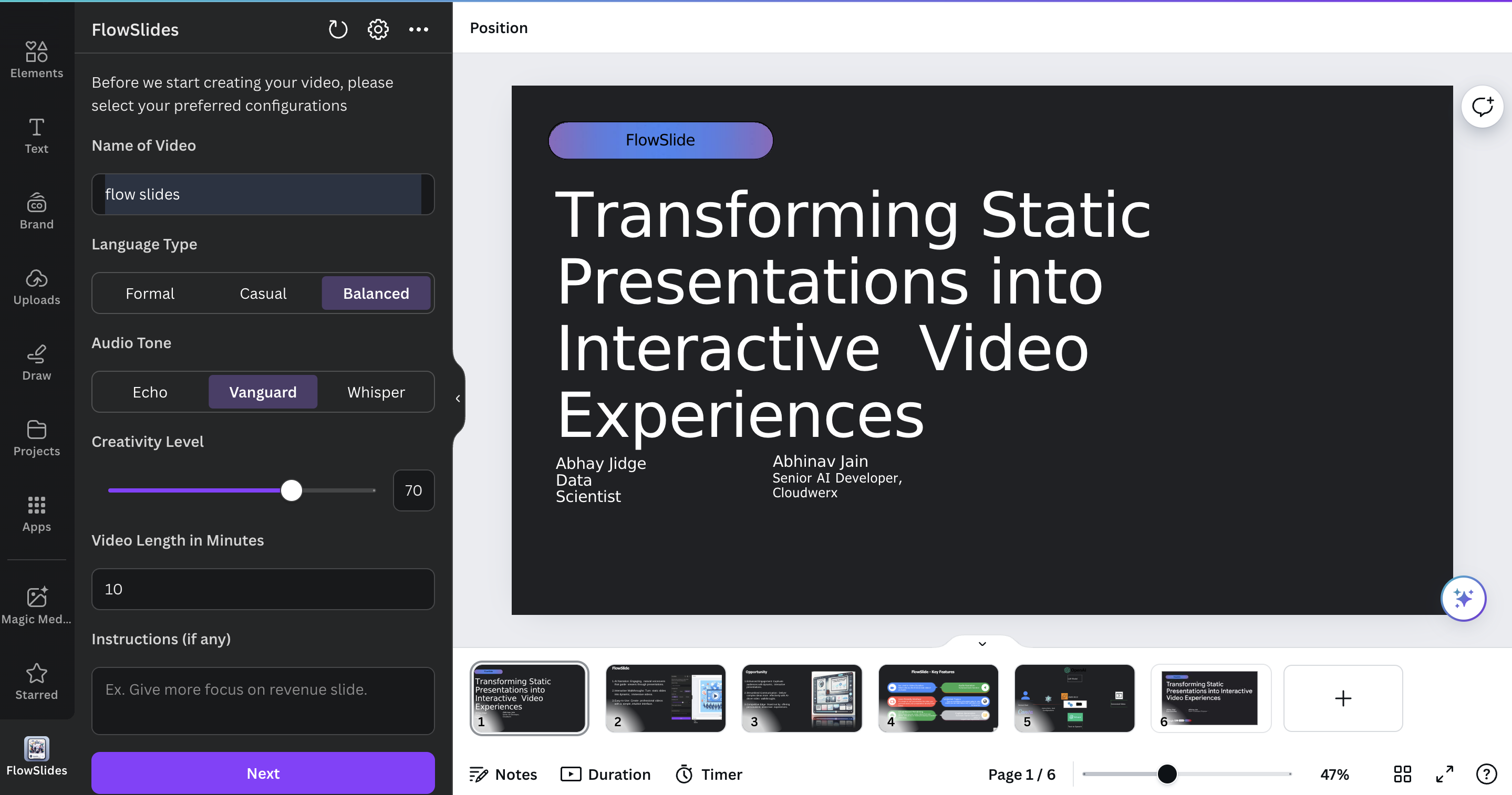Open the FlowSlides more options menu
1512x795 pixels.
coord(419,29)
